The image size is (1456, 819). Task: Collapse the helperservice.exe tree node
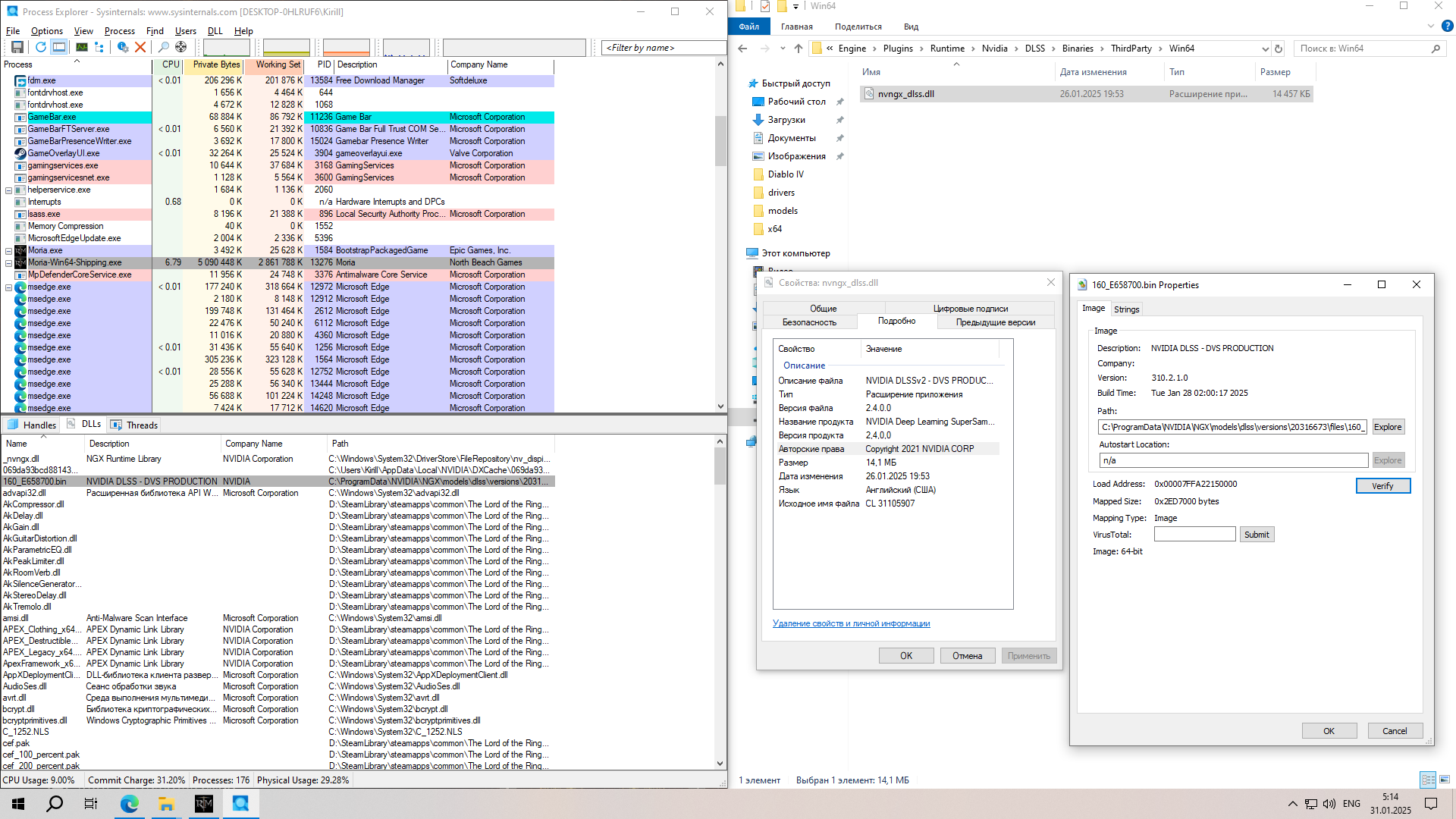8,190
